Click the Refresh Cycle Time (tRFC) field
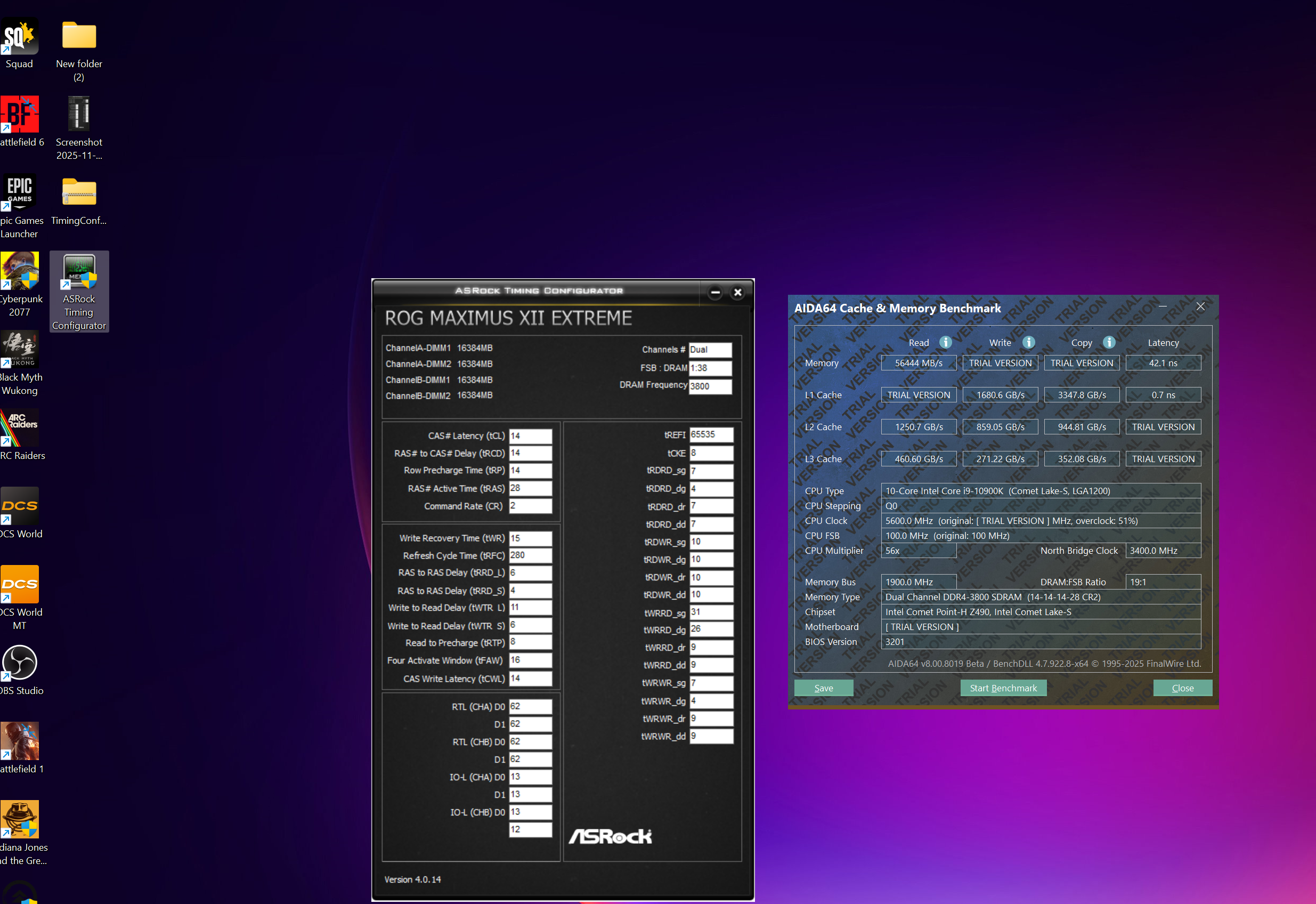Screen dimensions: 1316x904 (530, 555)
